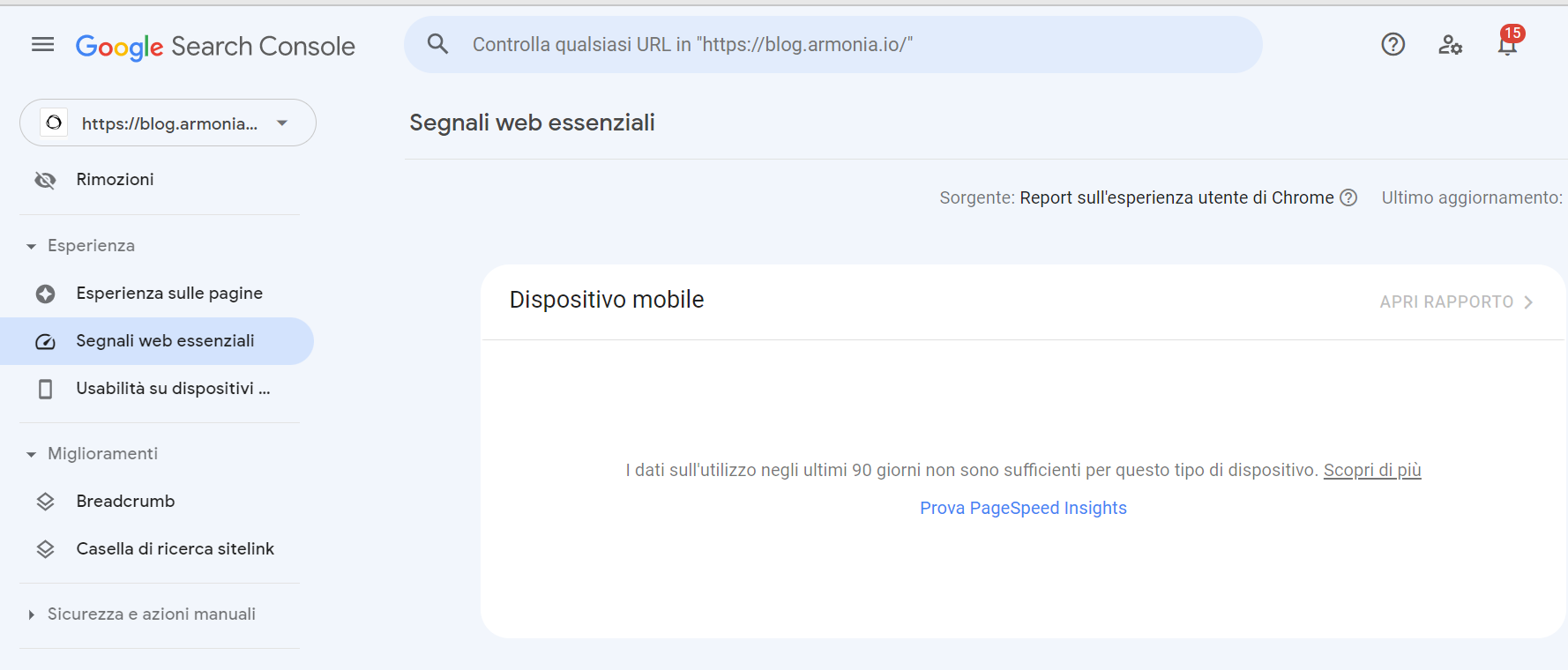Click the info icon beside Chrome report
Viewport: 1568px width, 670px height.
pos(1348,197)
